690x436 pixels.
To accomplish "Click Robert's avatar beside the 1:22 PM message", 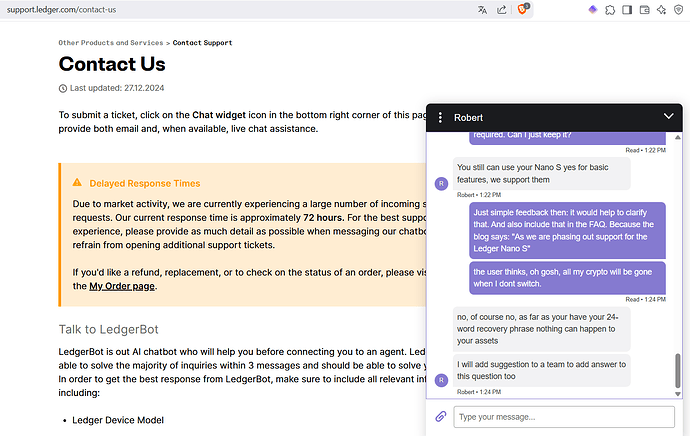I will tap(441, 183).
